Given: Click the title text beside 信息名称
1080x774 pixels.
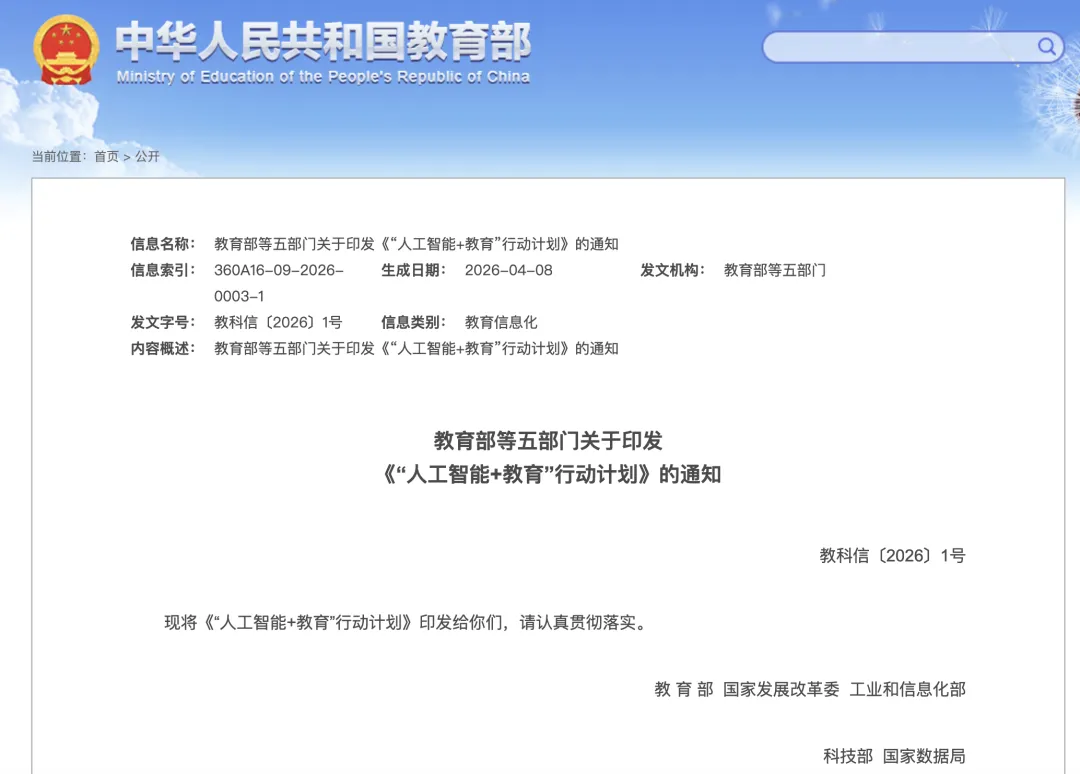Looking at the screenshot, I should [x=416, y=244].
